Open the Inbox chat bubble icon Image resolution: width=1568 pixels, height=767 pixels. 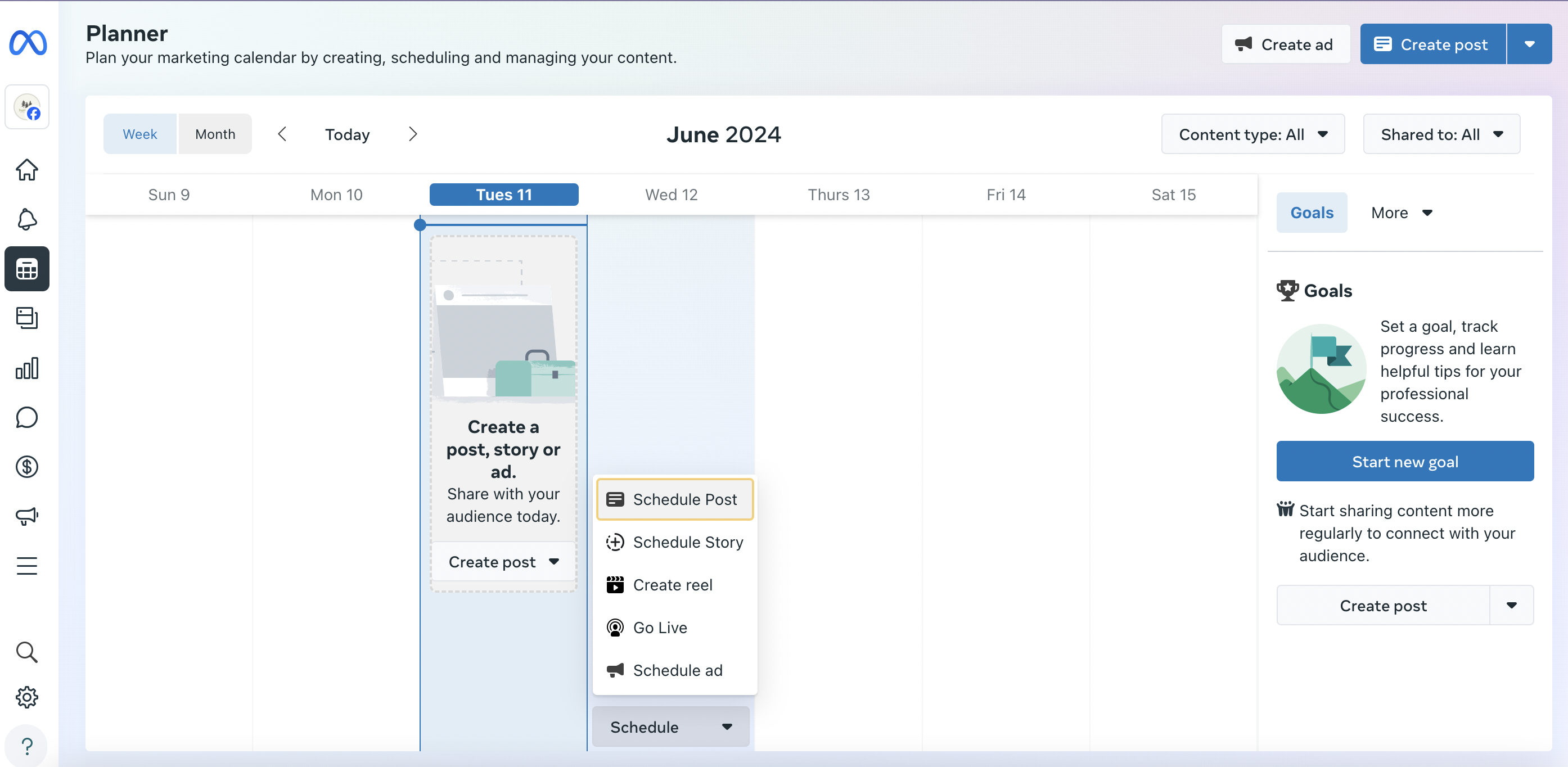pyautogui.click(x=27, y=418)
